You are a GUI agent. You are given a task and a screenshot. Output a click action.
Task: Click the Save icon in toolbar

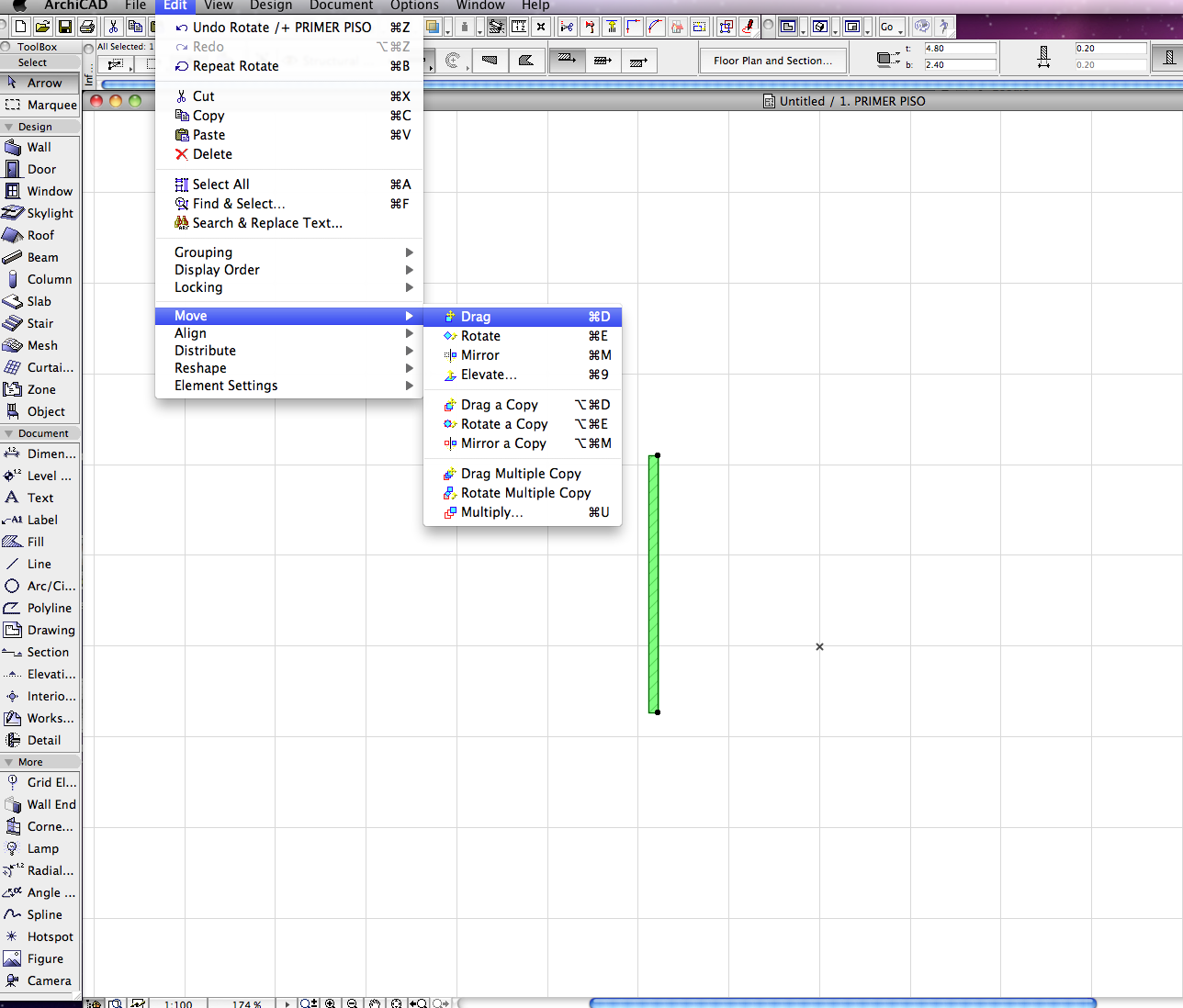click(x=64, y=27)
